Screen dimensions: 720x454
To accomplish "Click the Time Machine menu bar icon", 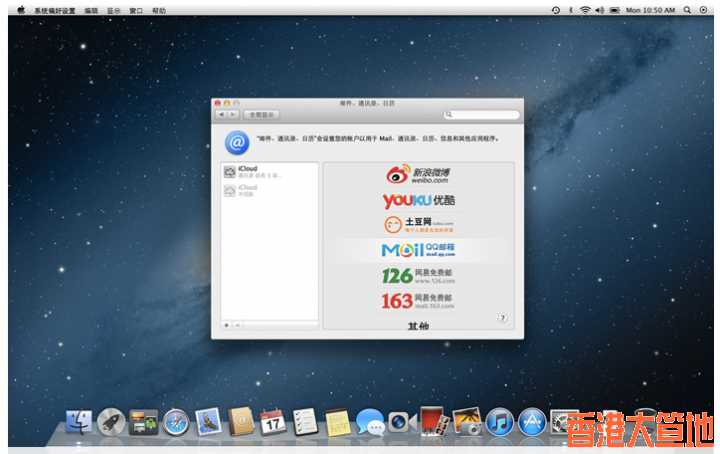I will tap(556, 10).
